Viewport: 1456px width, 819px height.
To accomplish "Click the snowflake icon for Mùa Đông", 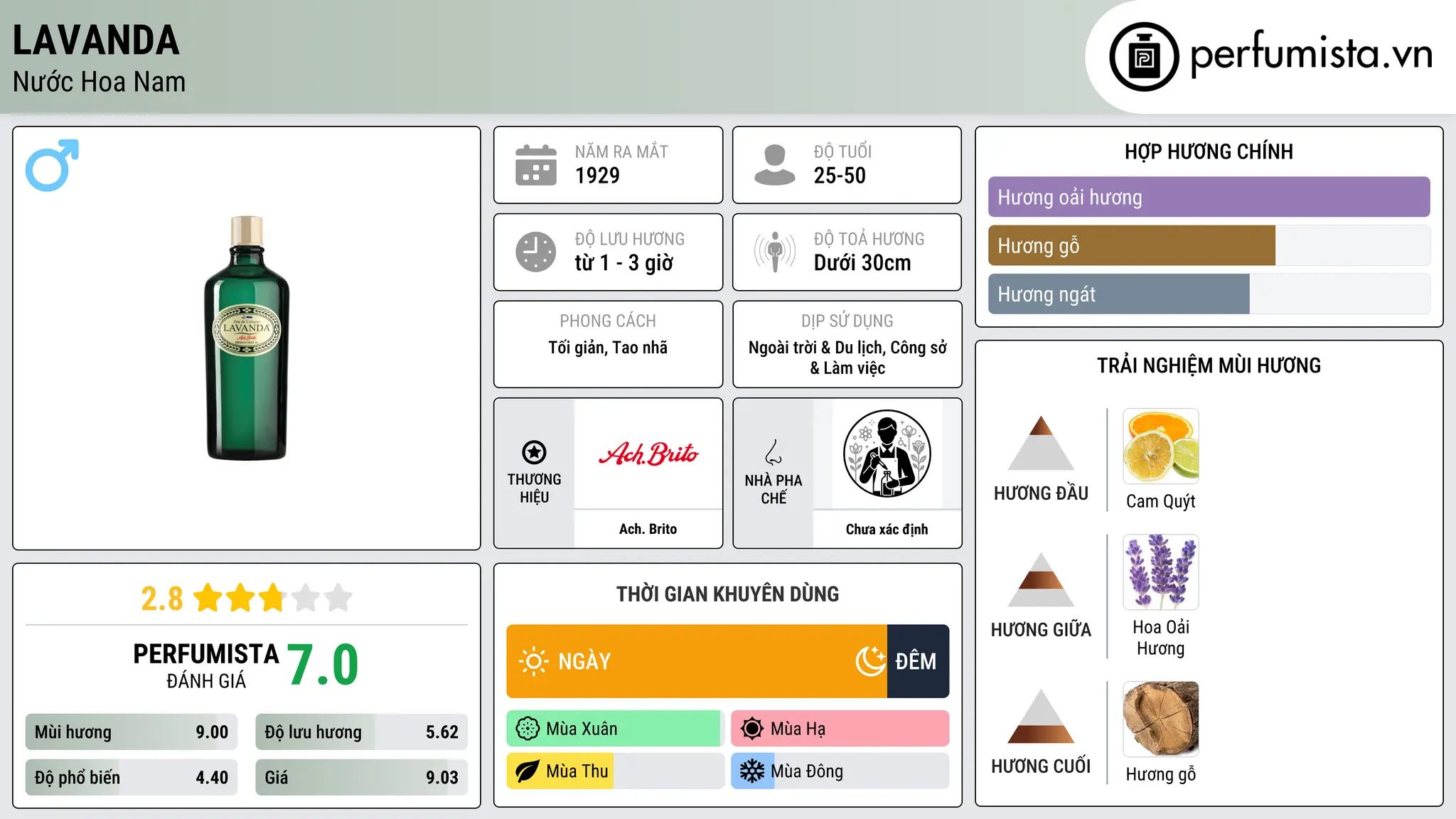I will tap(752, 771).
